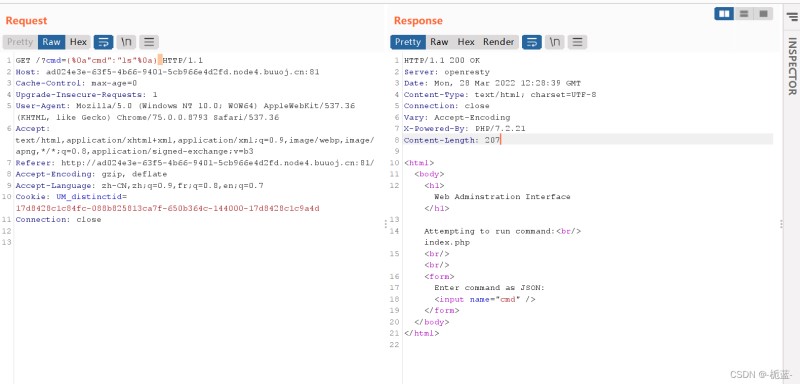The image size is (800, 384).
Task: Open Request panel hamburger options menu
Action: point(148,42)
